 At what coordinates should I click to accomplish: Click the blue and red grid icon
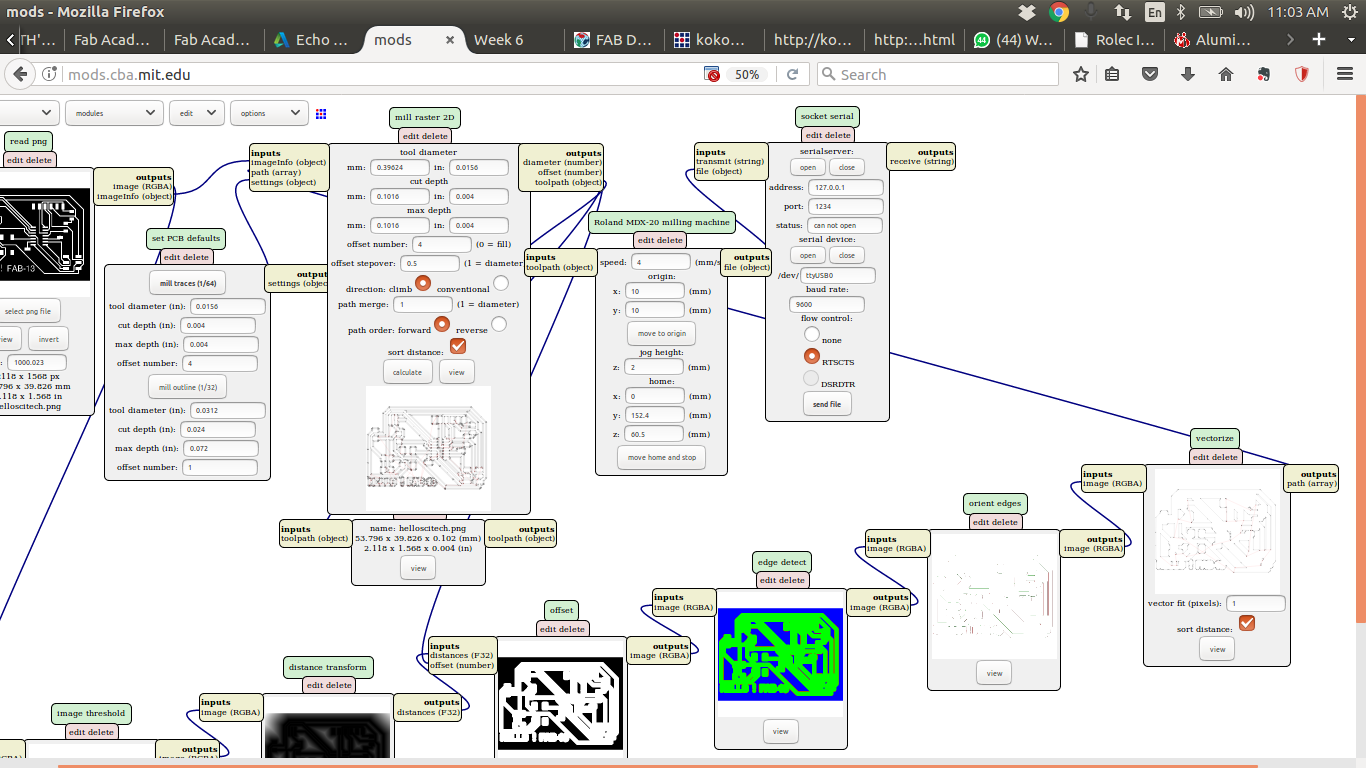coord(321,114)
